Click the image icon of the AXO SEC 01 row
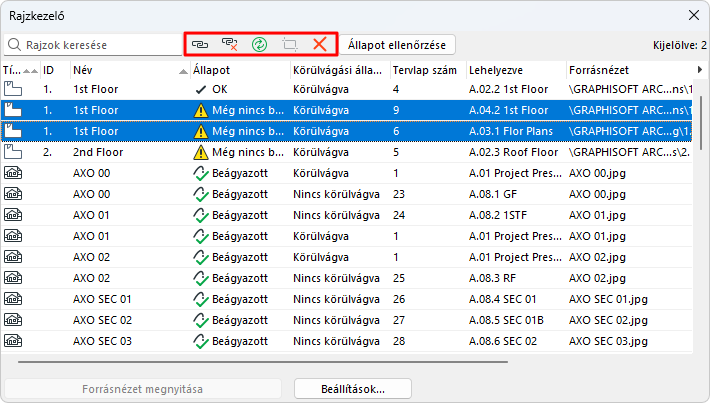The width and height of the screenshot is (710, 403). tap(13, 299)
